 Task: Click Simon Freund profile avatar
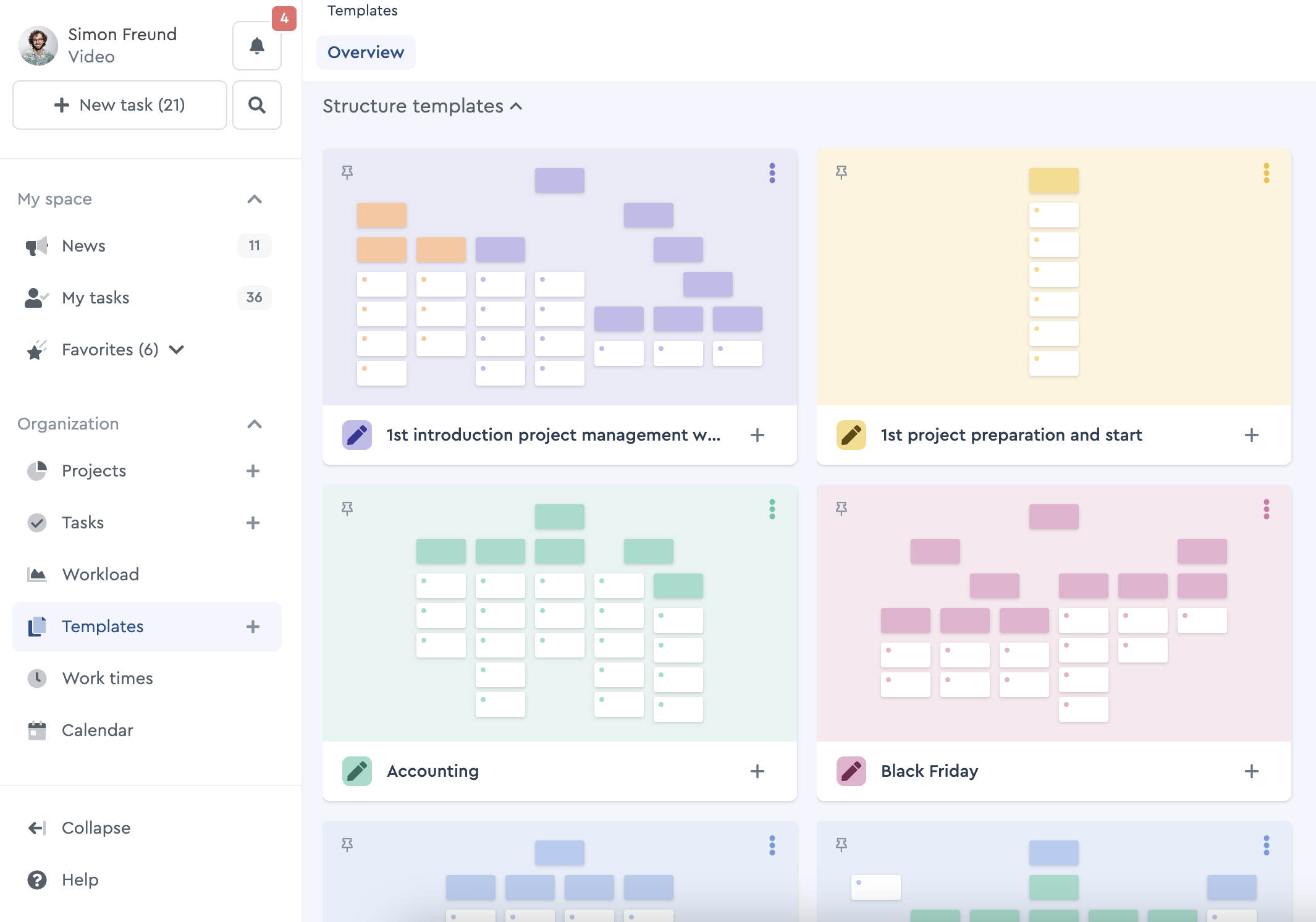pos(38,45)
